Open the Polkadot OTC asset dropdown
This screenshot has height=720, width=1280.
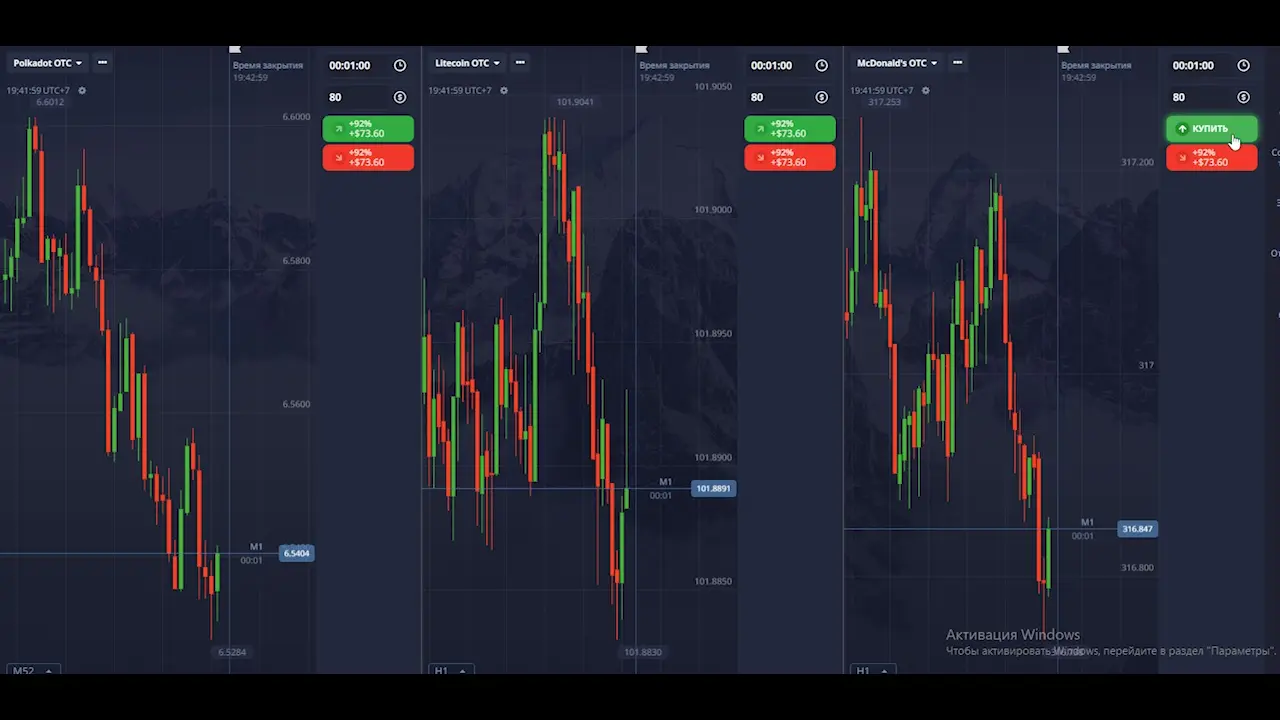pyautogui.click(x=47, y=63)
